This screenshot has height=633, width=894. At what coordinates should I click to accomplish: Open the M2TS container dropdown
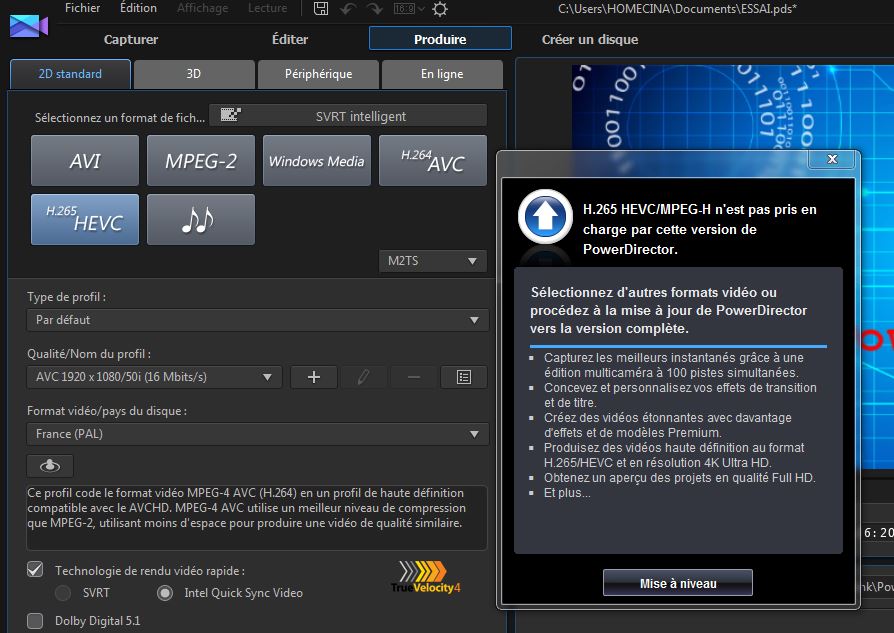point(433,261)
